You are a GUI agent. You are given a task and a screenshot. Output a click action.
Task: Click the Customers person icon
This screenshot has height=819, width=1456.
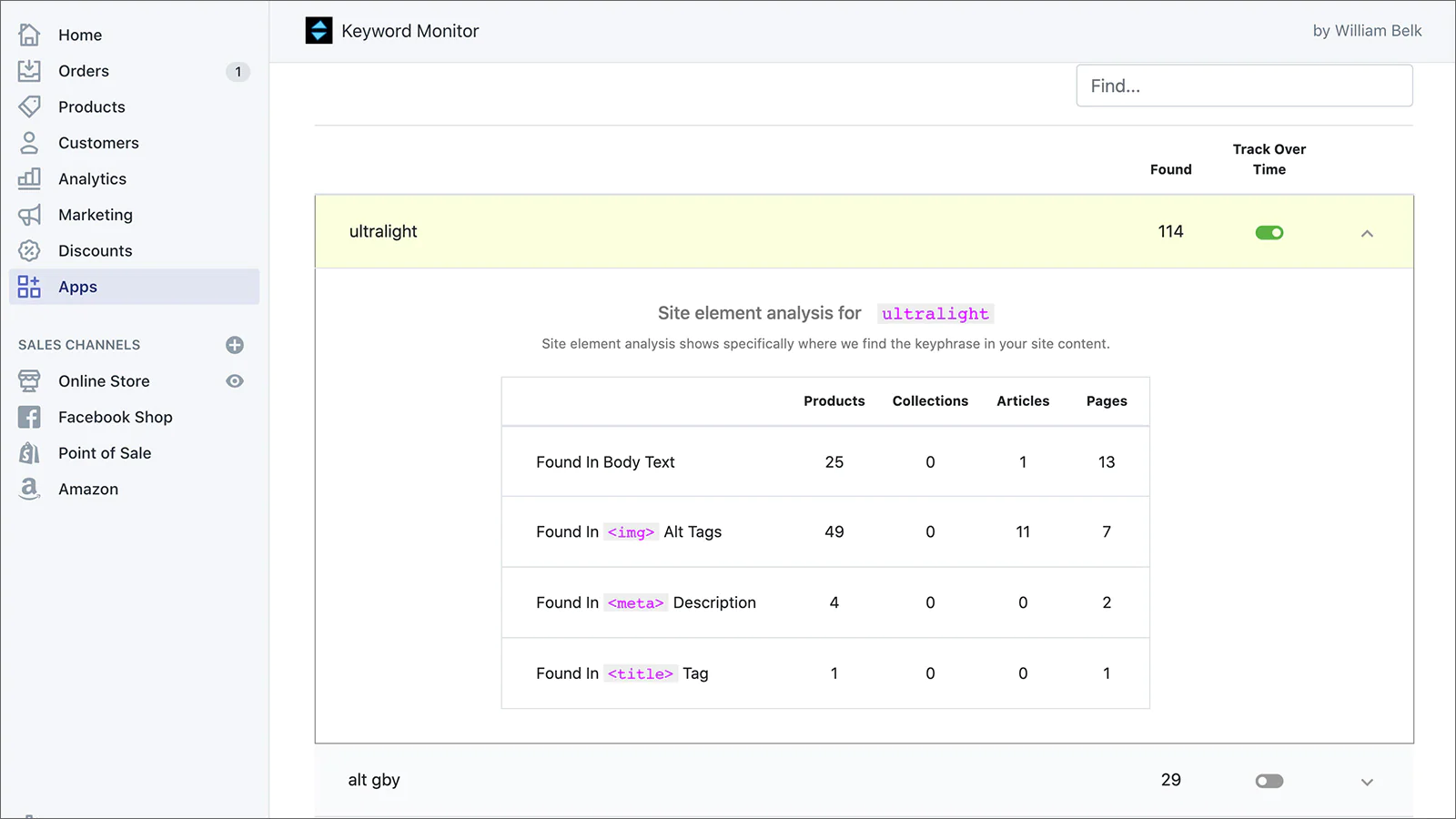point(29,143)
